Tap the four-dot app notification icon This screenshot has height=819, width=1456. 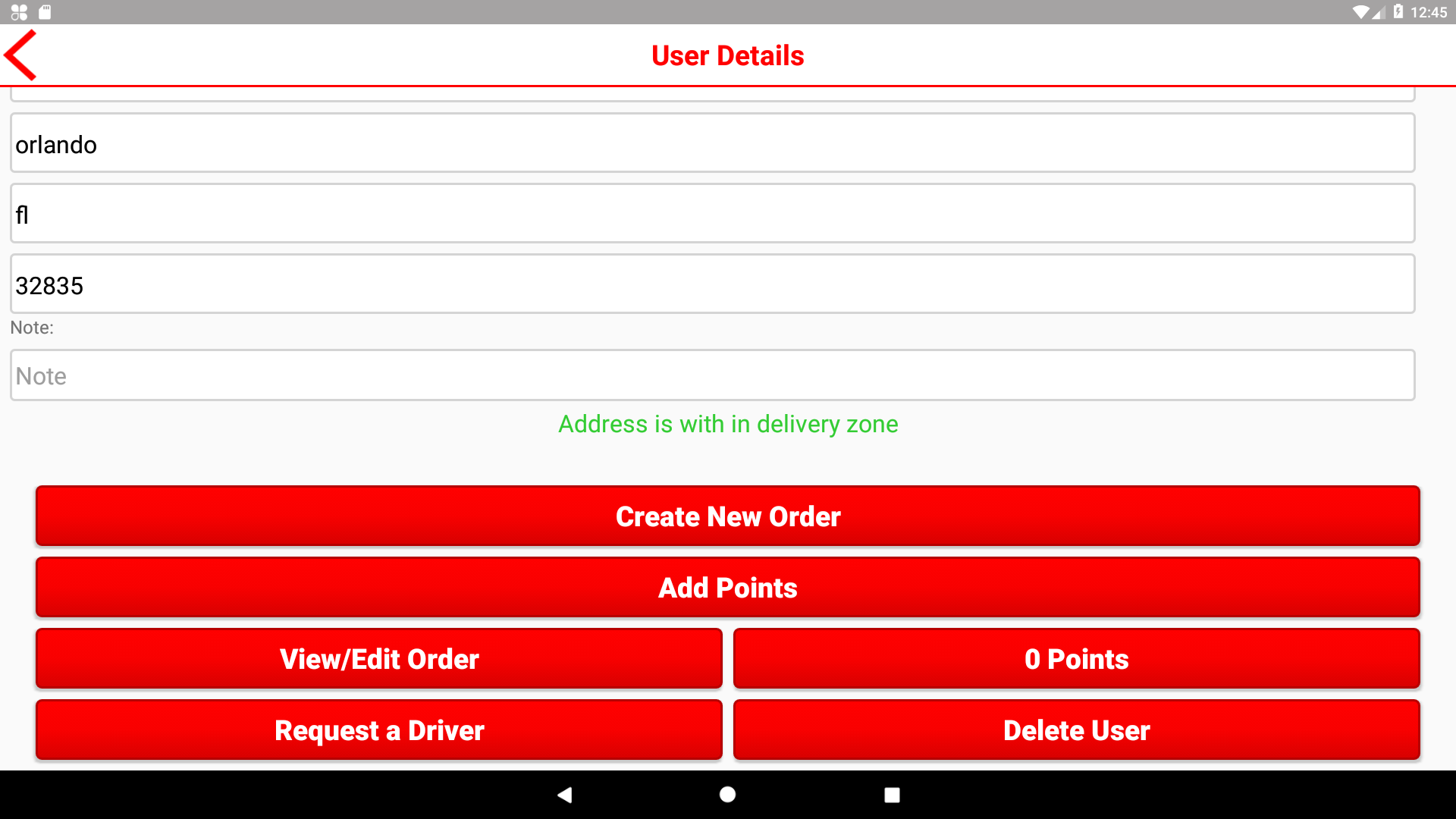coord(19,12)
